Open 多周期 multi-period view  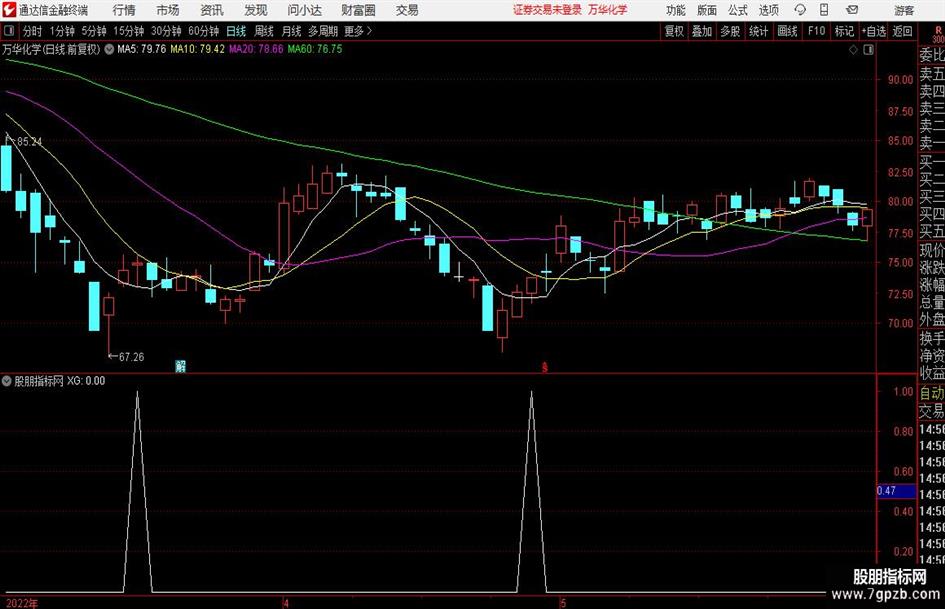coord(323,31)
